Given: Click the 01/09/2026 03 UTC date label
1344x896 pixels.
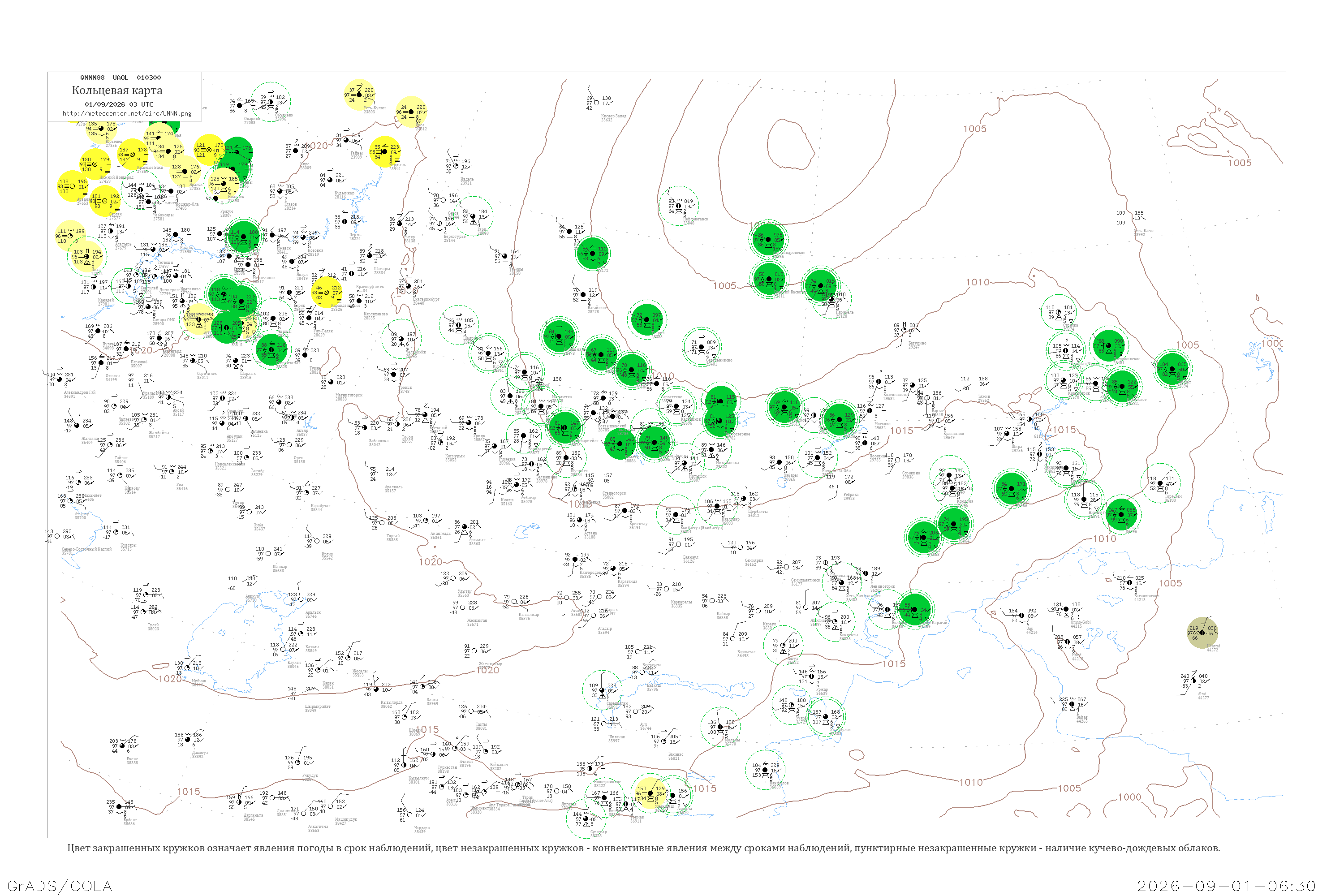Looking at the screenshot, I should 119,104.
